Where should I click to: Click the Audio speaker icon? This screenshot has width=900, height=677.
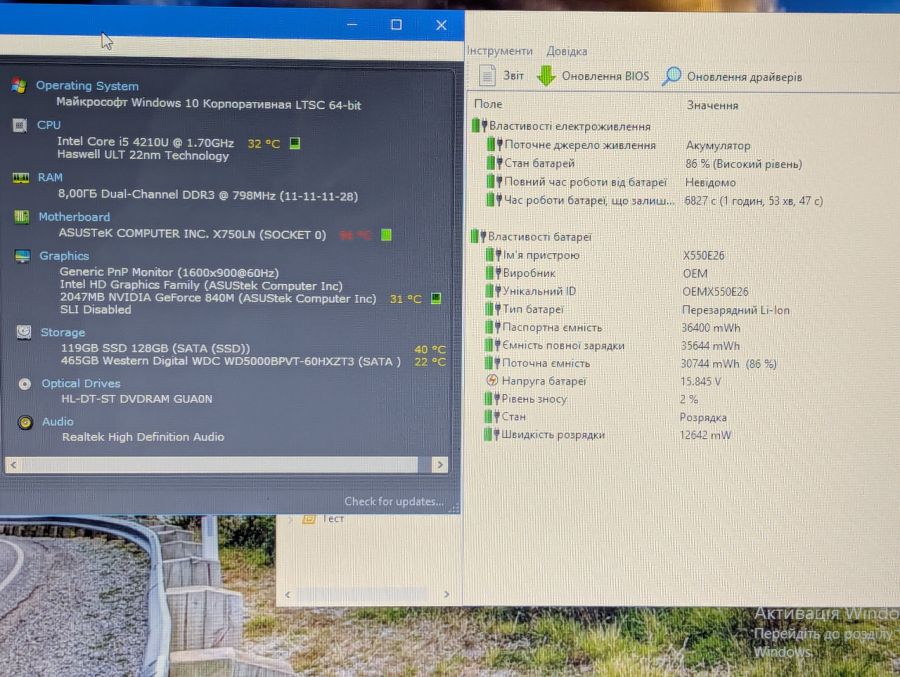click(x=25, y=422)
